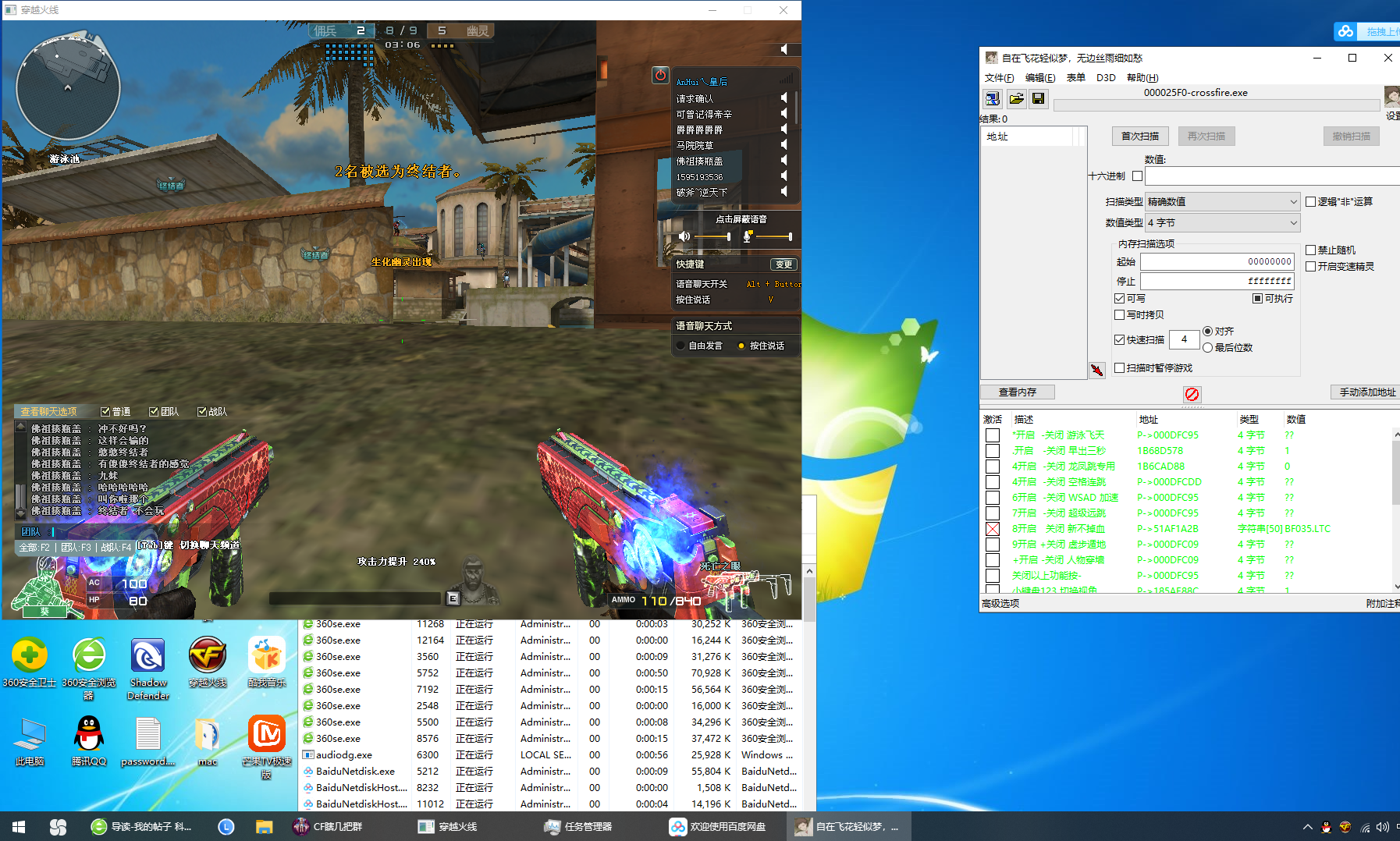Open 腾讯QQ desktop icon
The height and width of the screenshot is (841, 1400).
pos(89,741)
